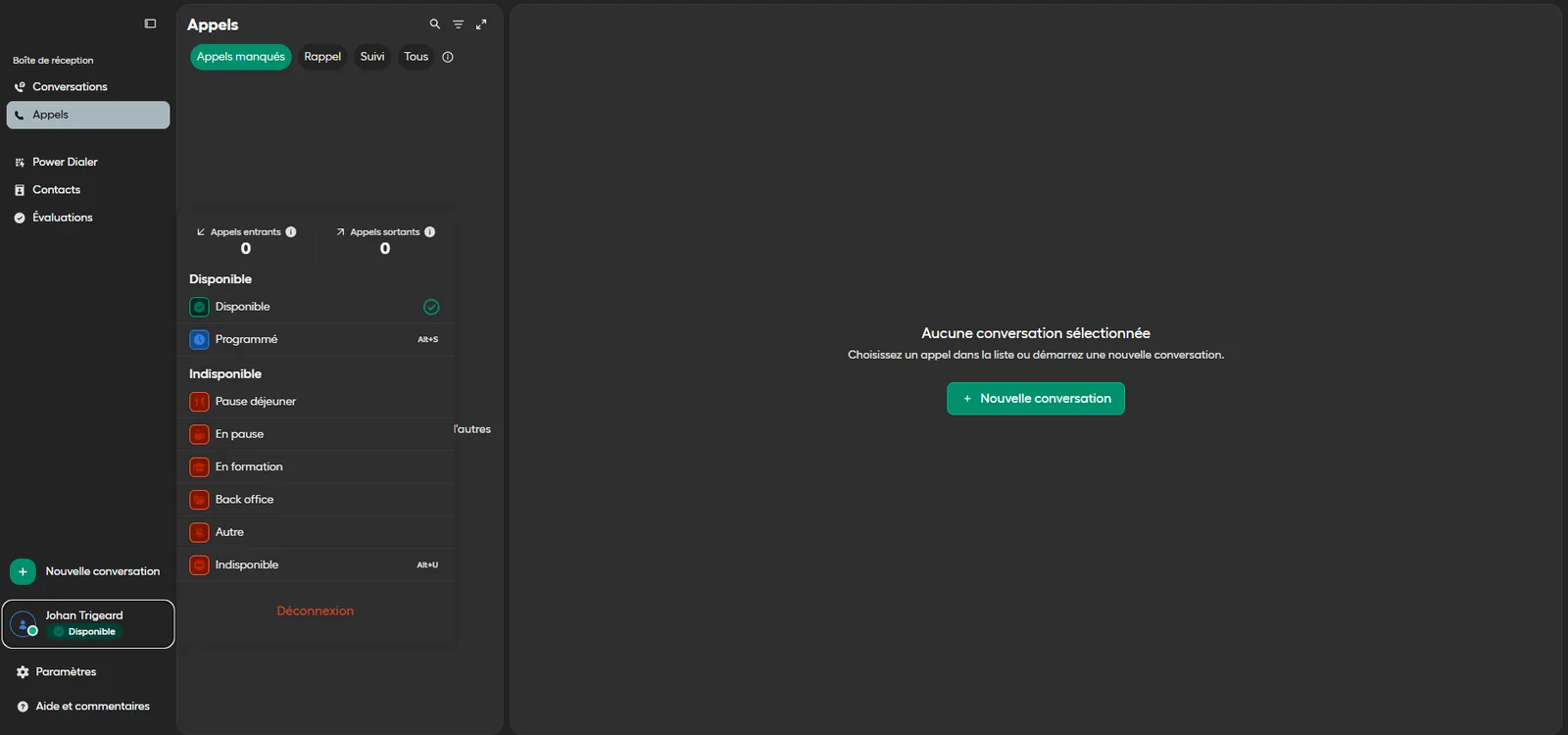
Task: Switch to the Rappel tab
Action: point(322,57)
